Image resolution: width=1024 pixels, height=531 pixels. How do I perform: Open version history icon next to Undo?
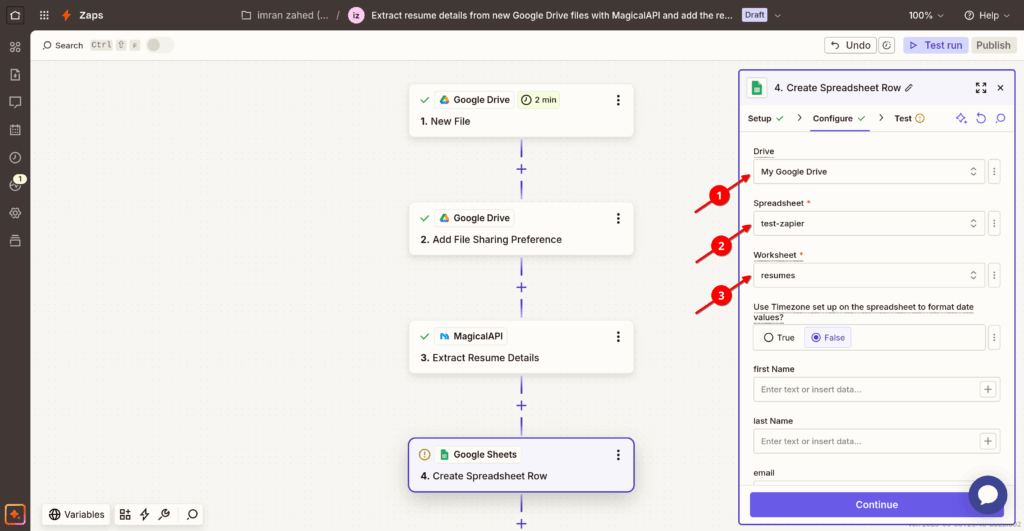886,45
